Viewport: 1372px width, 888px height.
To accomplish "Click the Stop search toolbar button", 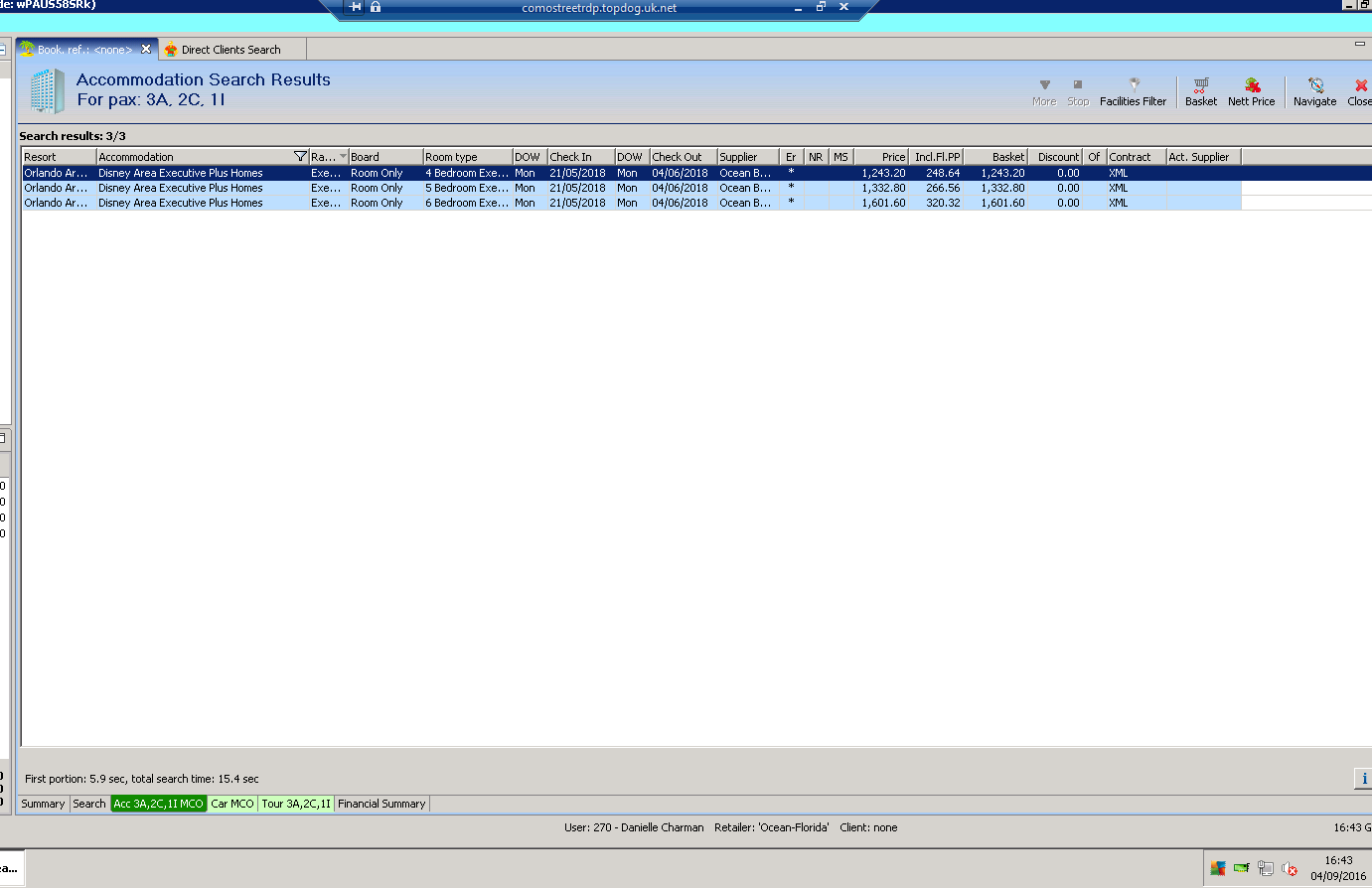I will coord(1078,92).
